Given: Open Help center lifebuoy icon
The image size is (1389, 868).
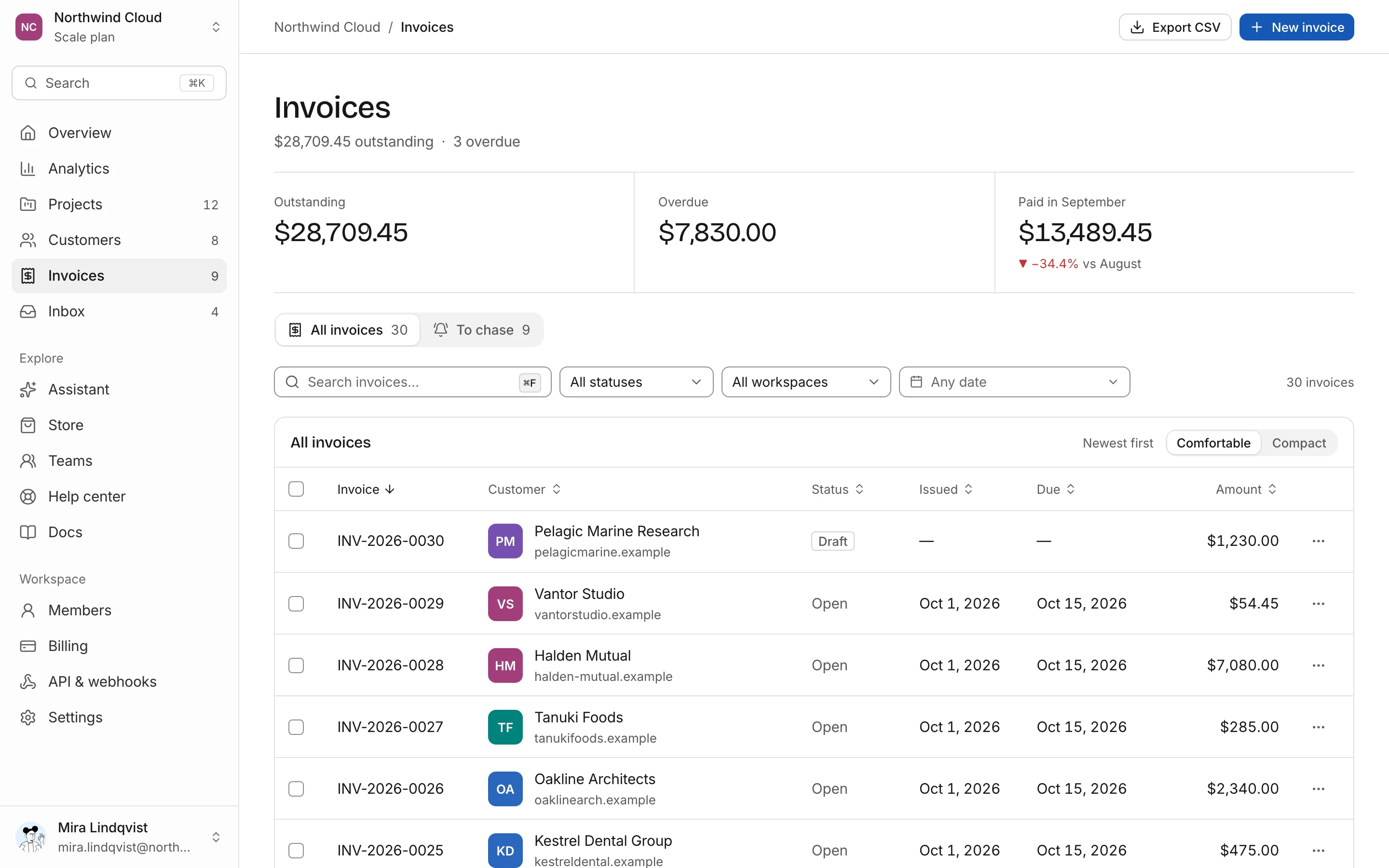Looking at the screenshot, I should (27, 496).
